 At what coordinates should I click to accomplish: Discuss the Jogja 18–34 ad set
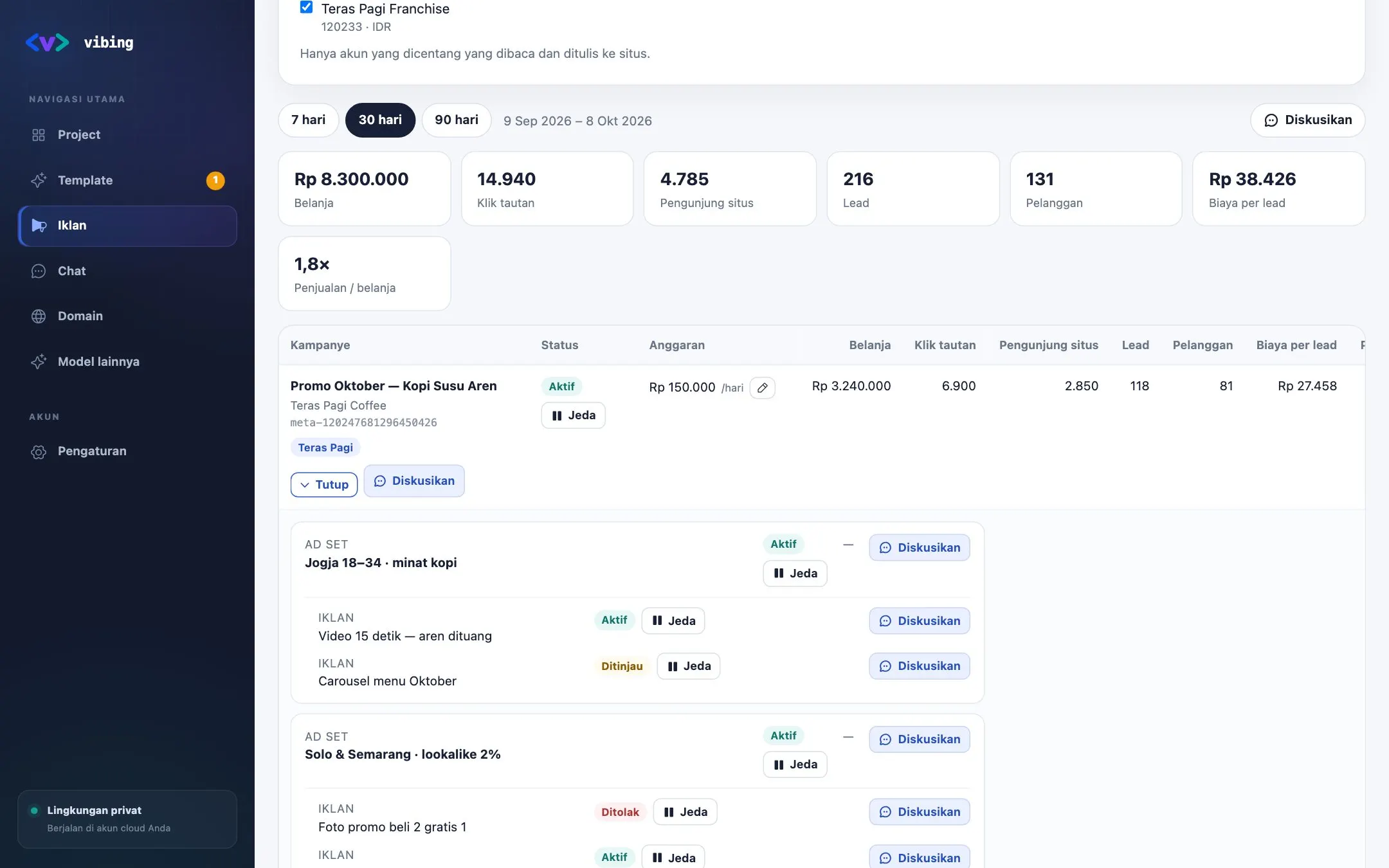point(920,548)
